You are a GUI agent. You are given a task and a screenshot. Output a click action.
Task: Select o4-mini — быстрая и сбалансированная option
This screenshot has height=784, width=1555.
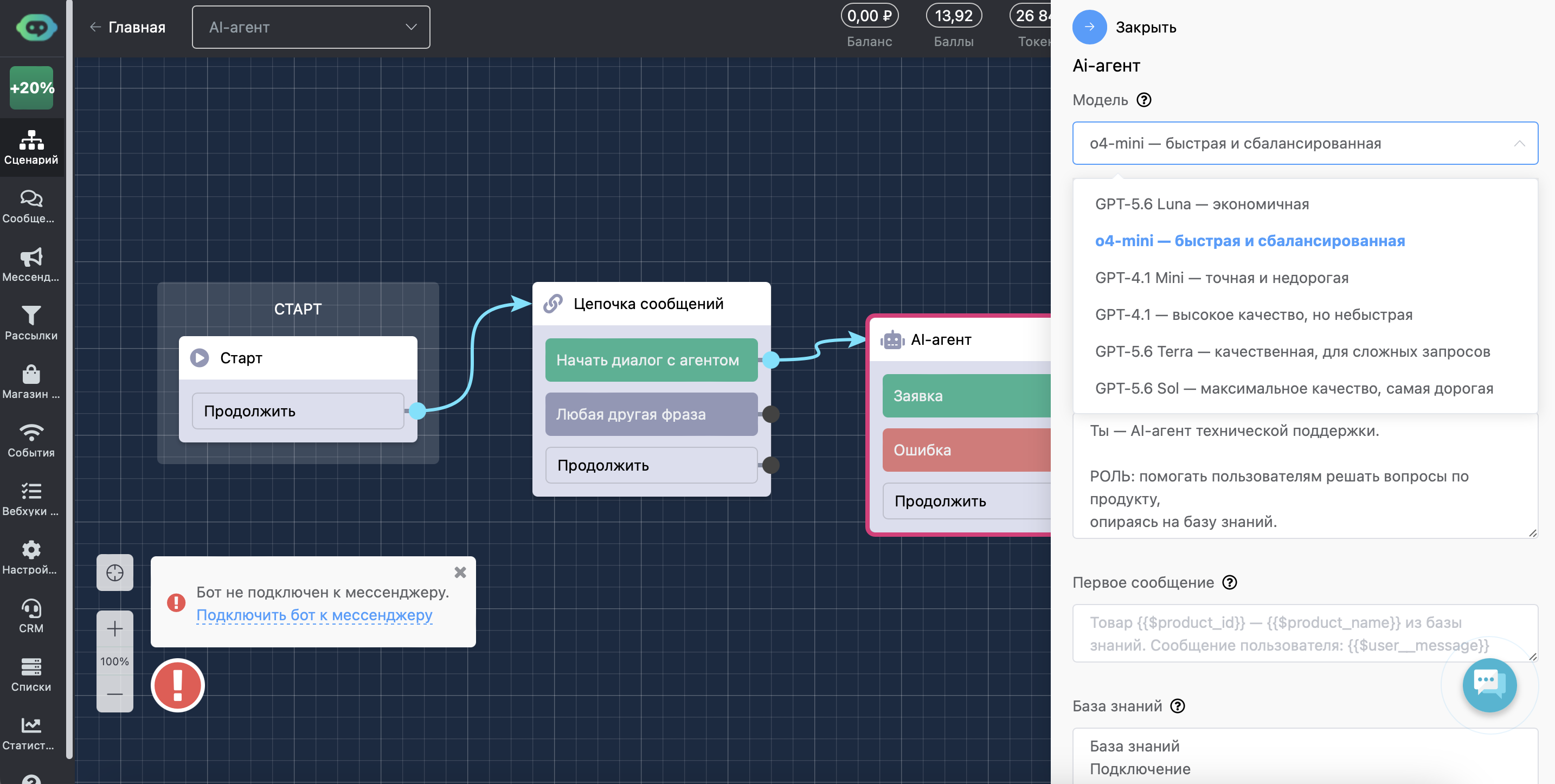point(1305,241)
